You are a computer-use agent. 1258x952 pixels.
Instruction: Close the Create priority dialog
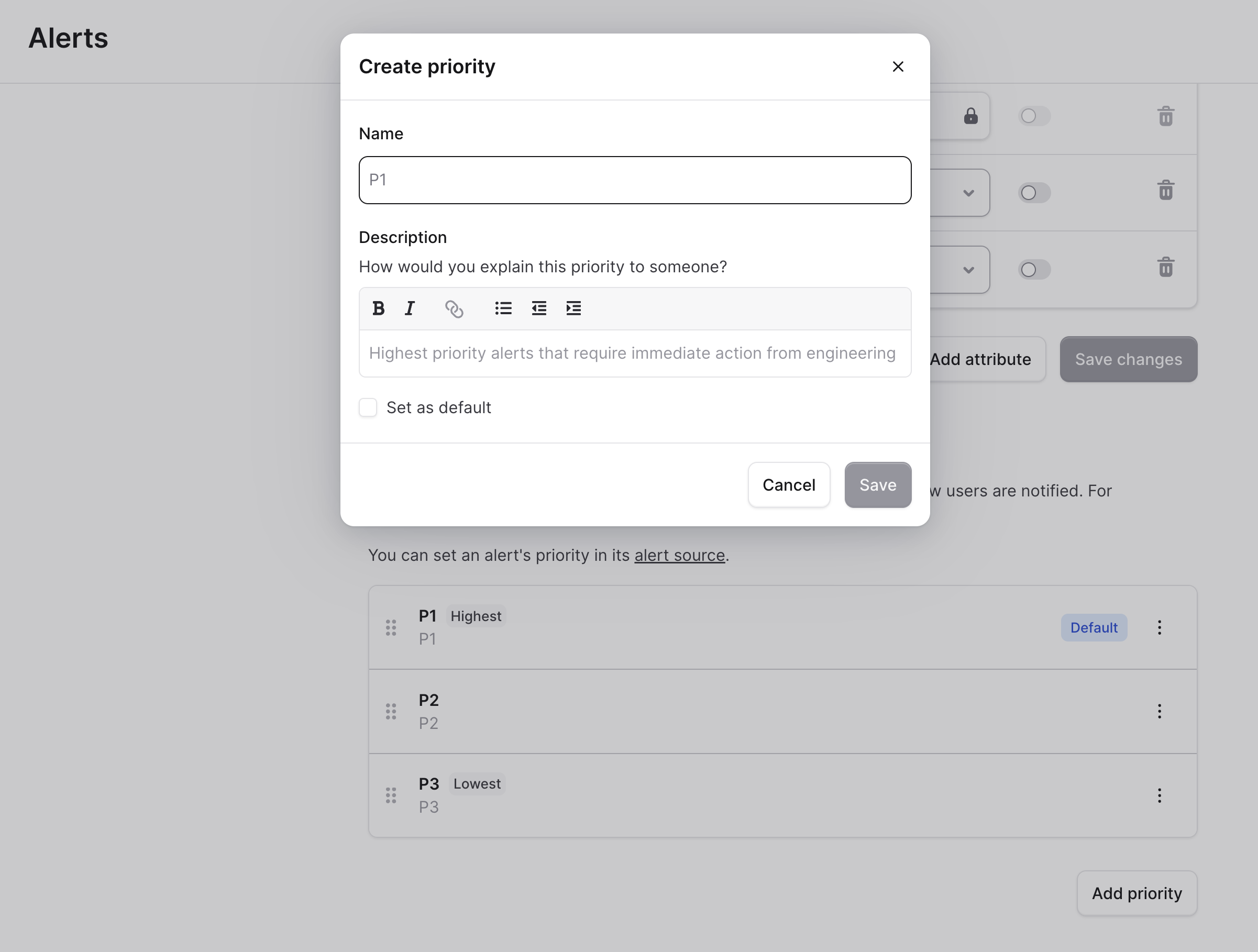[898, 67]
